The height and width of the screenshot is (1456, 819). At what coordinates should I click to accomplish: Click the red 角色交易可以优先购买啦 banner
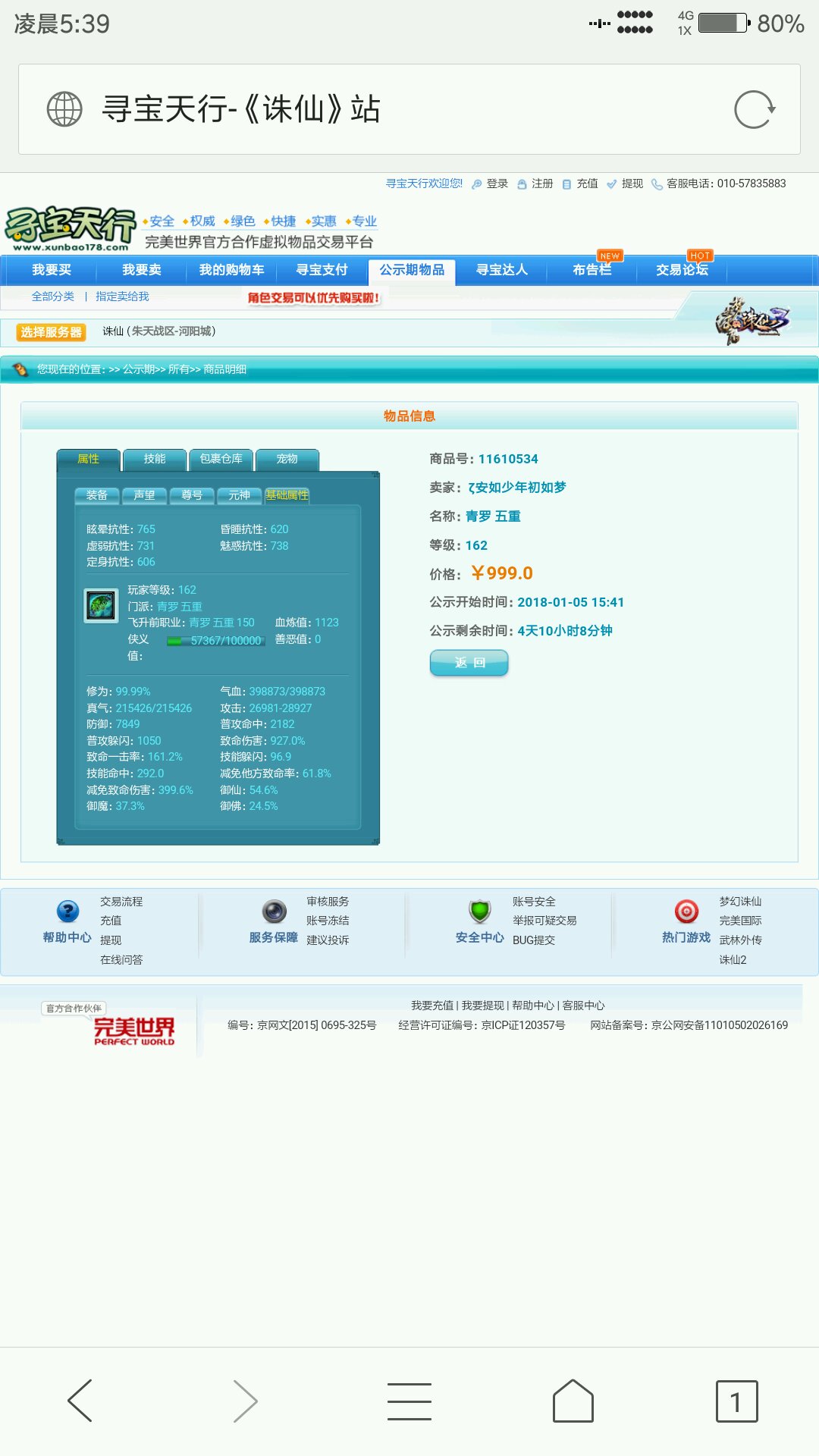[314, 298]
